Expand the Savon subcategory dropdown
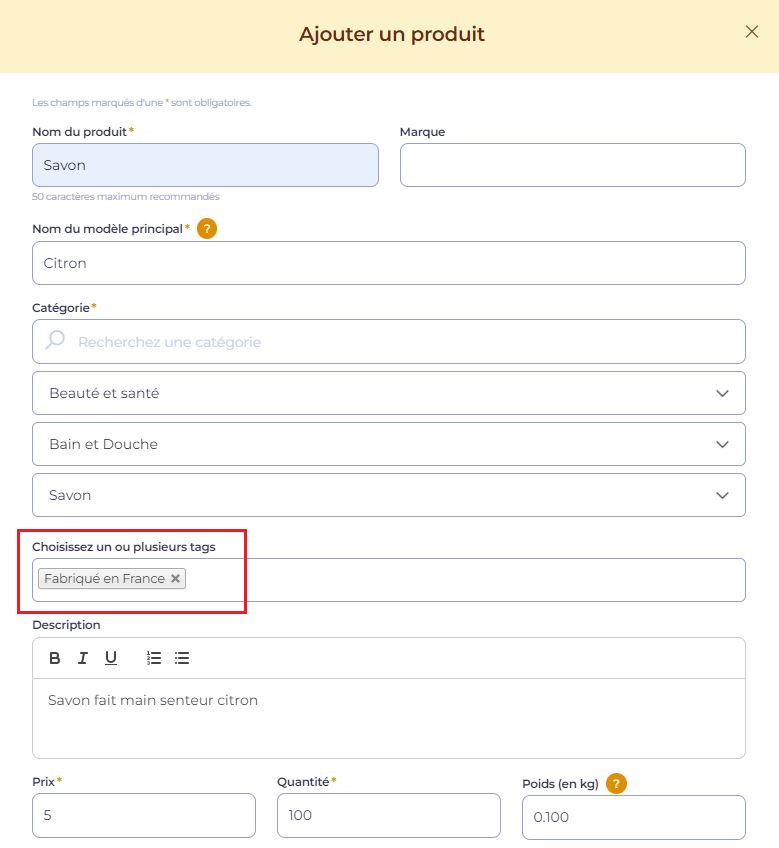 tap(389, 495)
